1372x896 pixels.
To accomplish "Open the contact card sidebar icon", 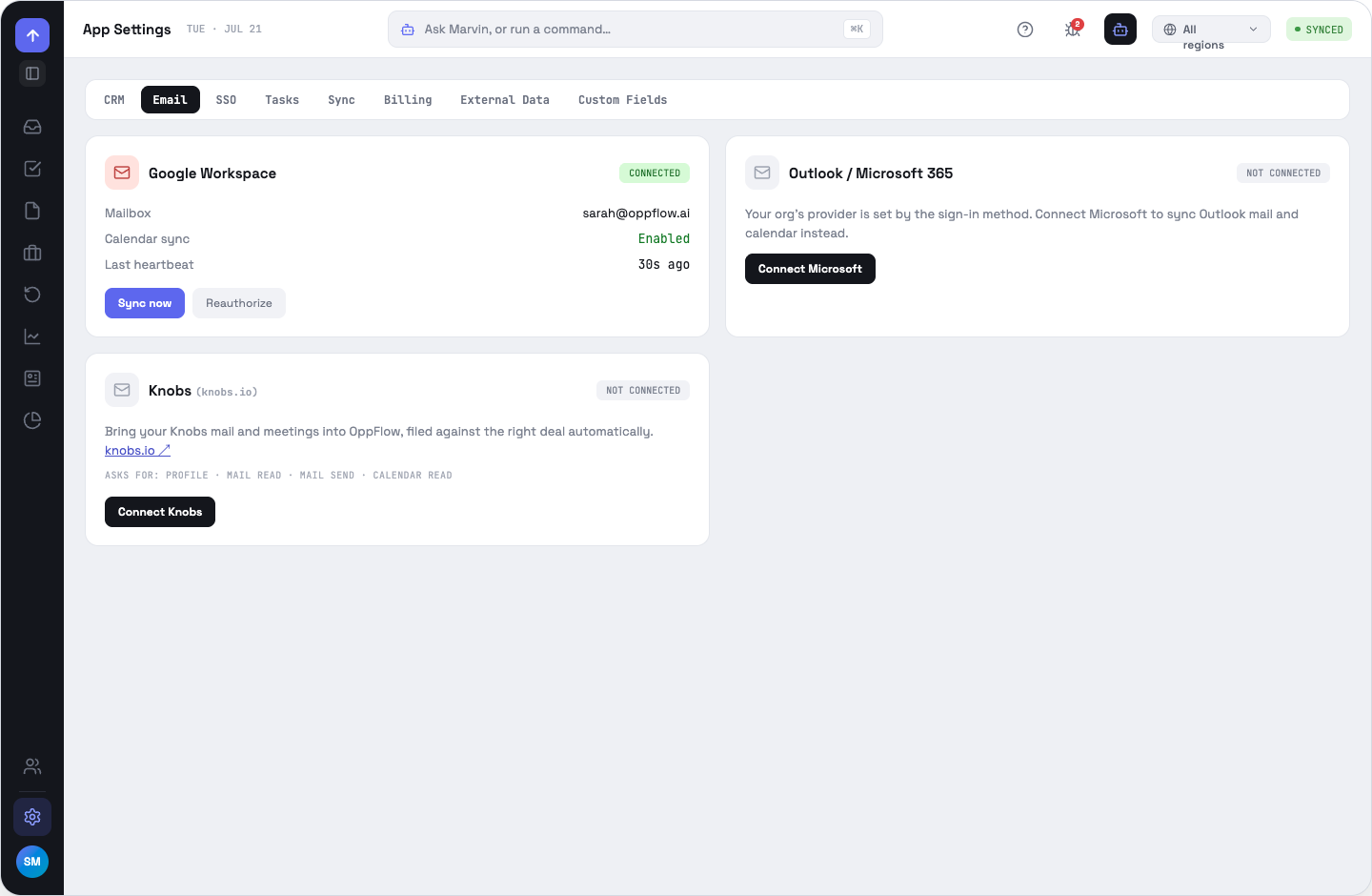I will (32, 378).
